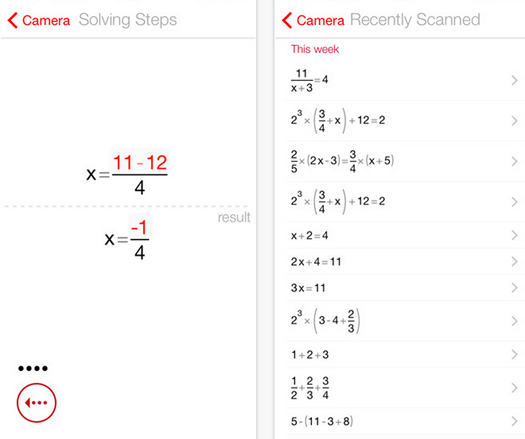Expand chevron next to 2x+4=11
Image resolution: width=525 pixels, height=439 pixels.
[x=515, y=262]
